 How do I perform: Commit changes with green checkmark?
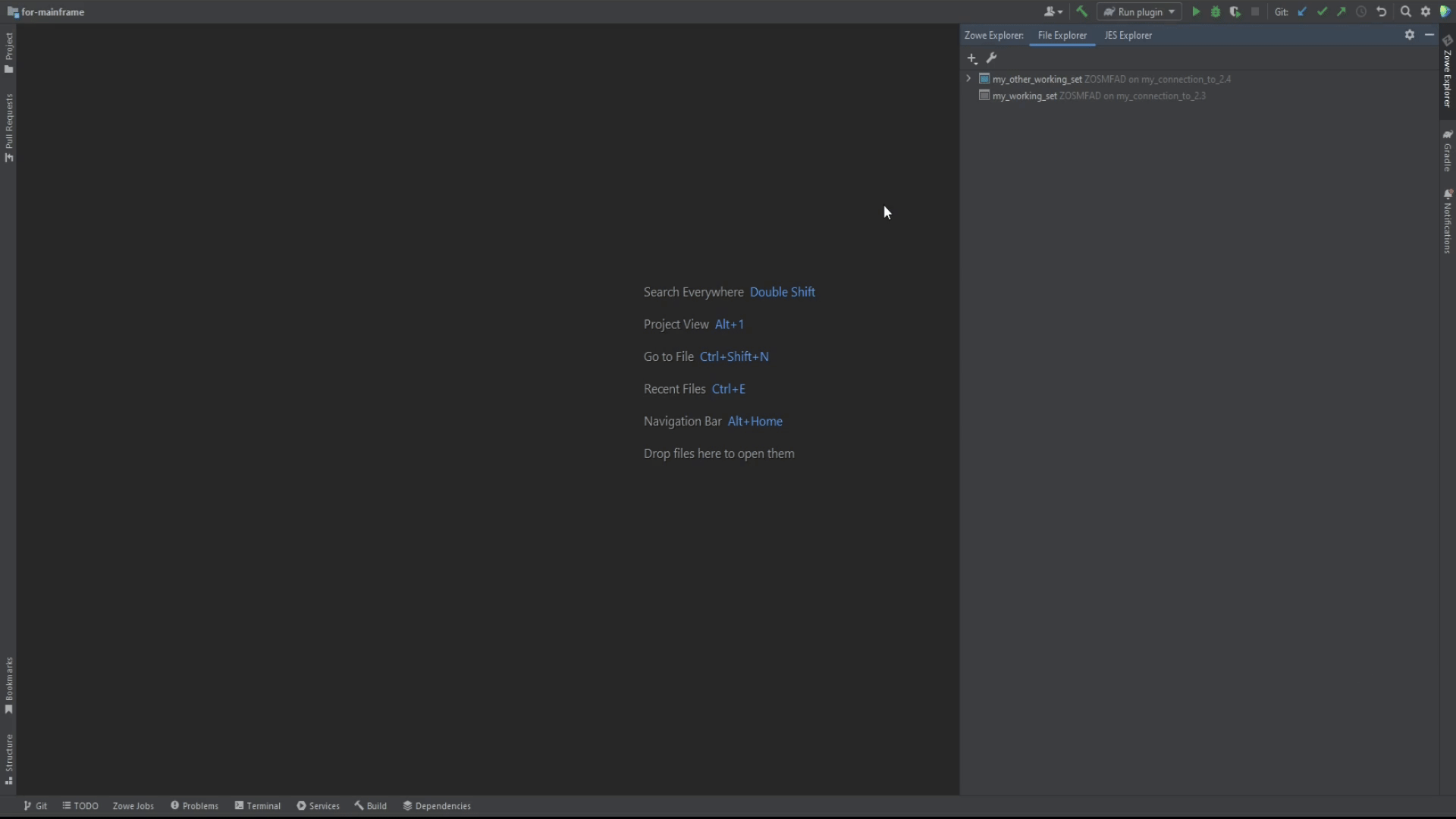1323,12
